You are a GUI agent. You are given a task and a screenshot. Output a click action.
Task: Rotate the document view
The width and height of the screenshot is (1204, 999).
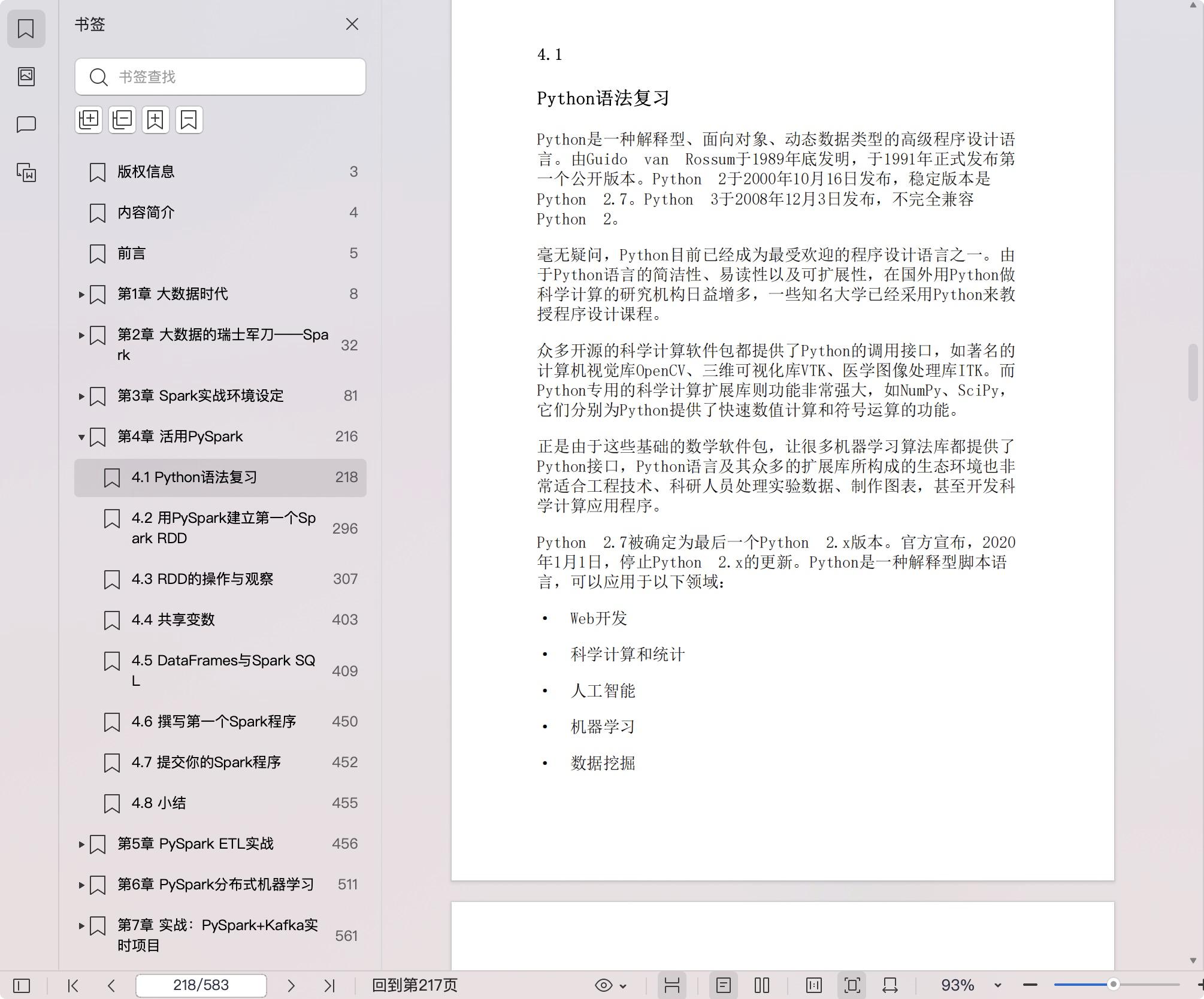coord(890,985)
